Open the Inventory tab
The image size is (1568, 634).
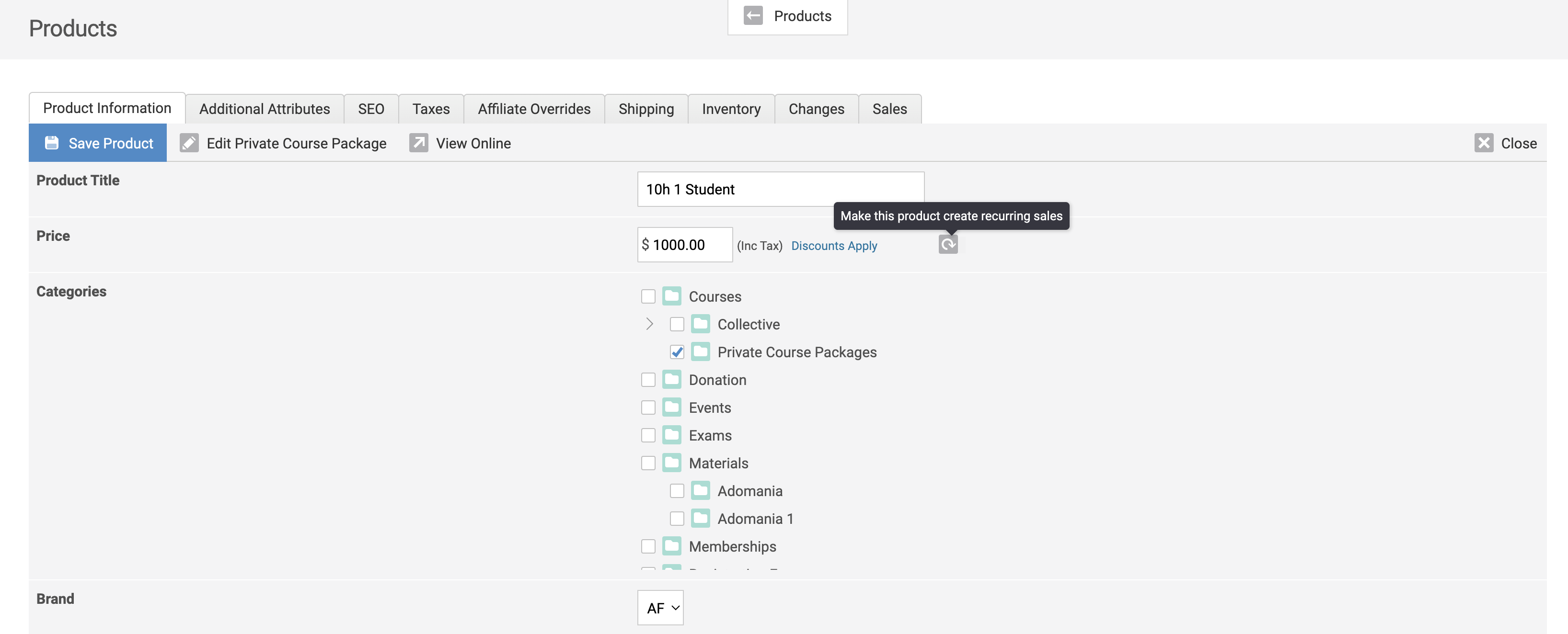click(x=730, y=109)
